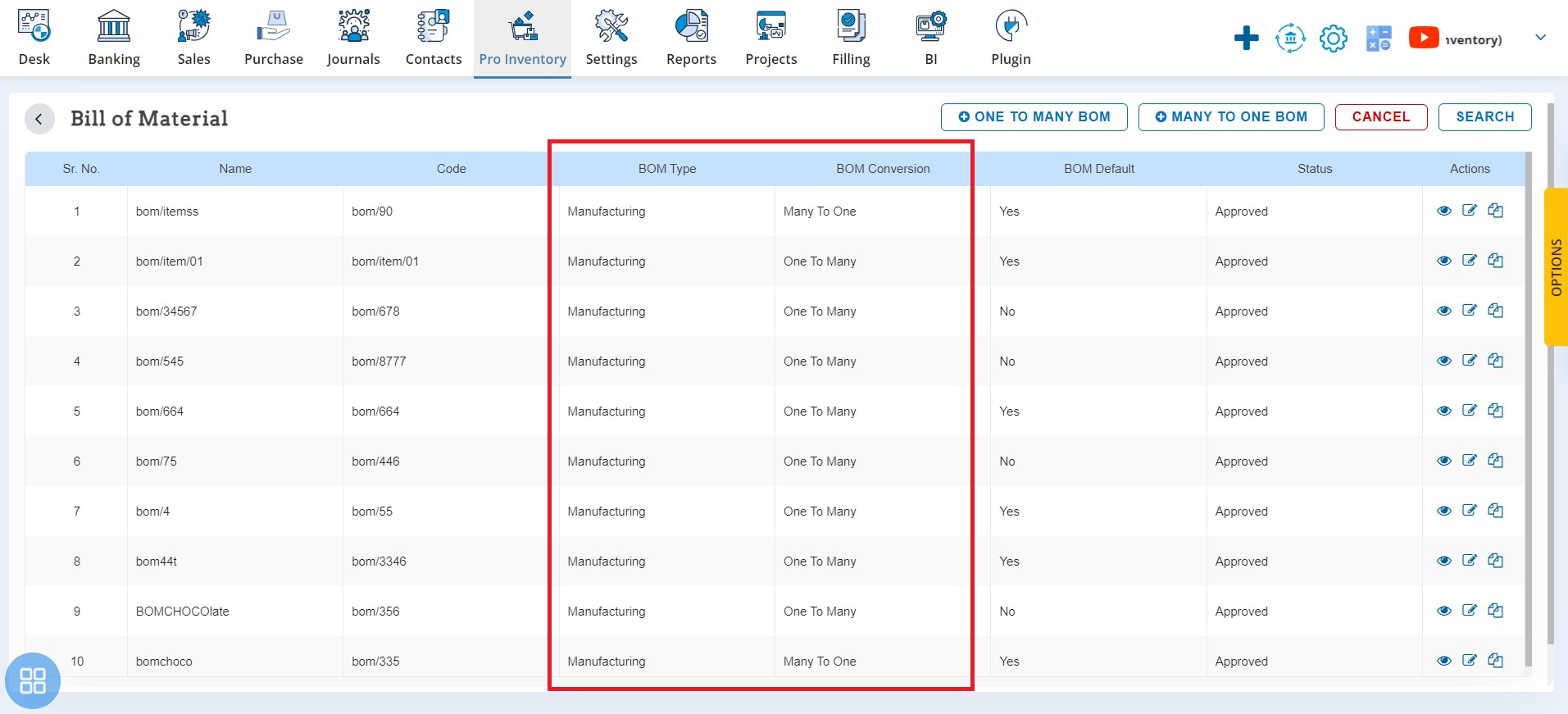The image size is (1568, 714).
Task: Click the YouTube video icon
Action: [x=1424, y=38]
